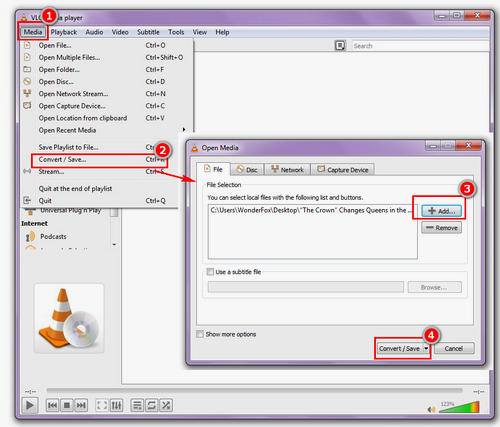Click the VLC cone album art thumbnail
Screen dimensions: 500x427
pyautogui.click(x=69, y=318)
